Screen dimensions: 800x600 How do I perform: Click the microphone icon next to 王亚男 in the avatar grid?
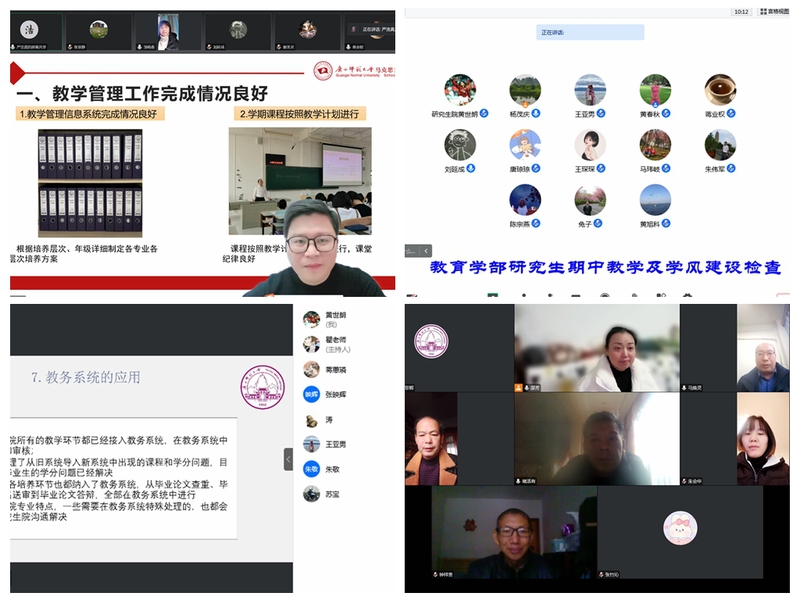(601, 113)
